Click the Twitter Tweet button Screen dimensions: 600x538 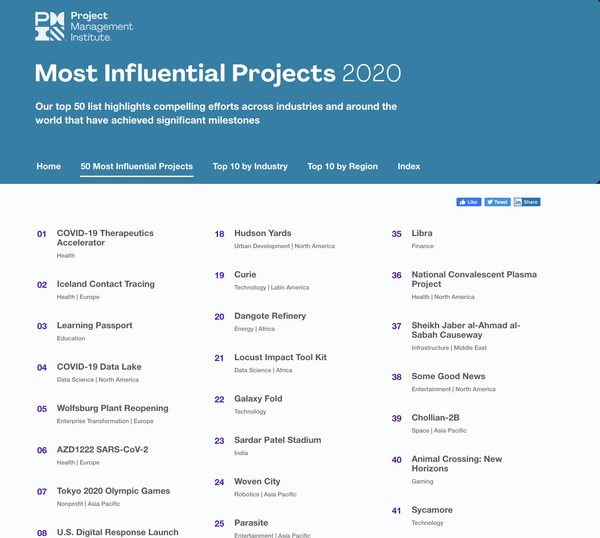coord(497,202)
